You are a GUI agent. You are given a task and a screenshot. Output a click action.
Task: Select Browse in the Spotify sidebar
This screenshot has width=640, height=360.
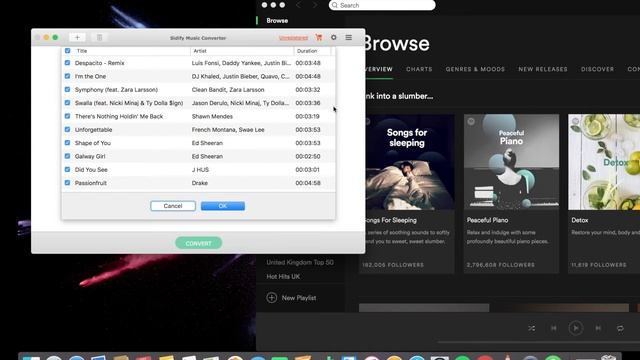point(277,20)
